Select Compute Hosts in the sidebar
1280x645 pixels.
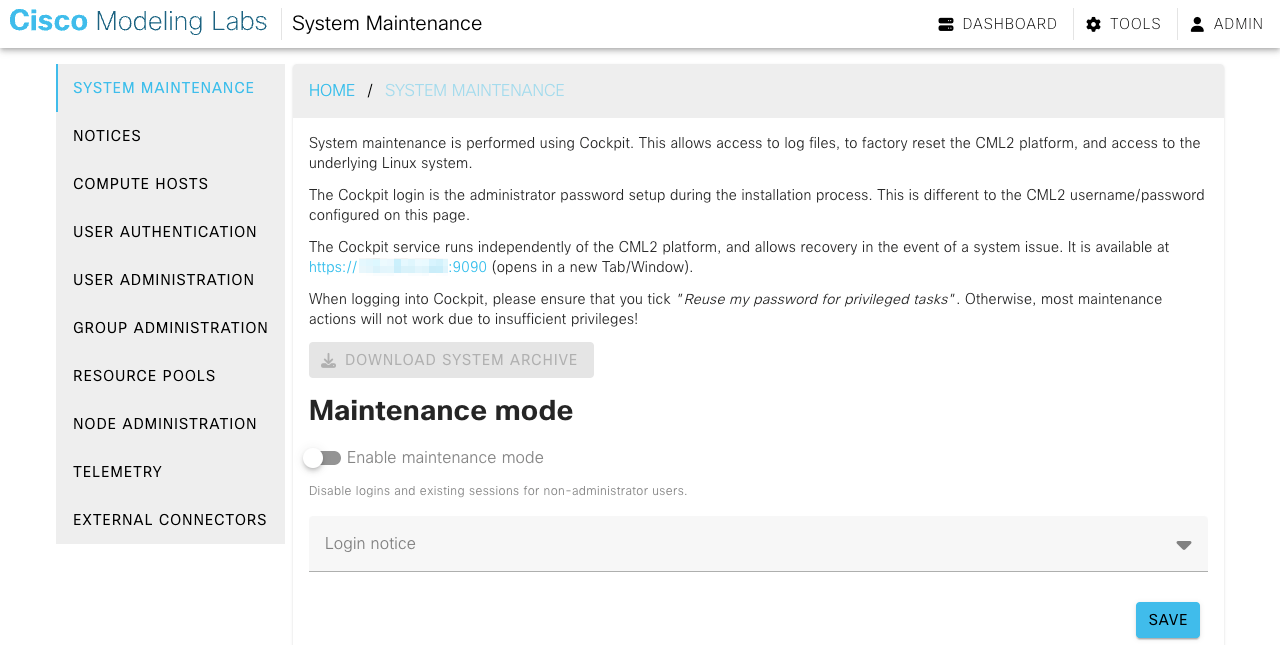[171, 184]
